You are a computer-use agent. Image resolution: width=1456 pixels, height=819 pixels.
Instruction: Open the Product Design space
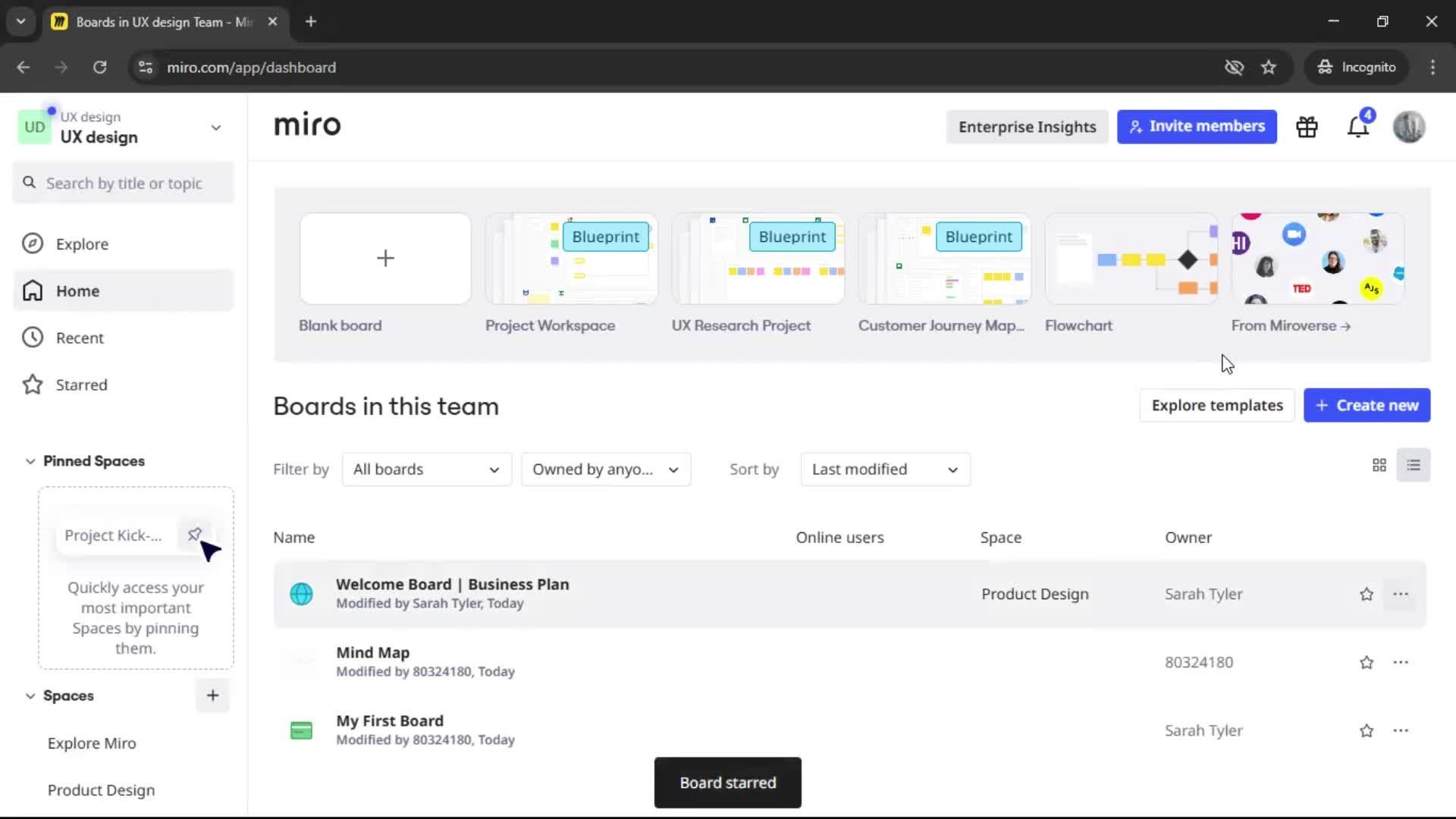[x=101, y=790]
